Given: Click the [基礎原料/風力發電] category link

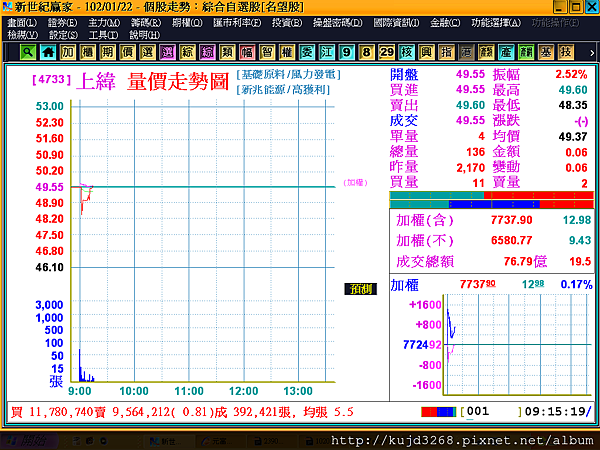Looking at the screenshot, I should coord(288,74).
